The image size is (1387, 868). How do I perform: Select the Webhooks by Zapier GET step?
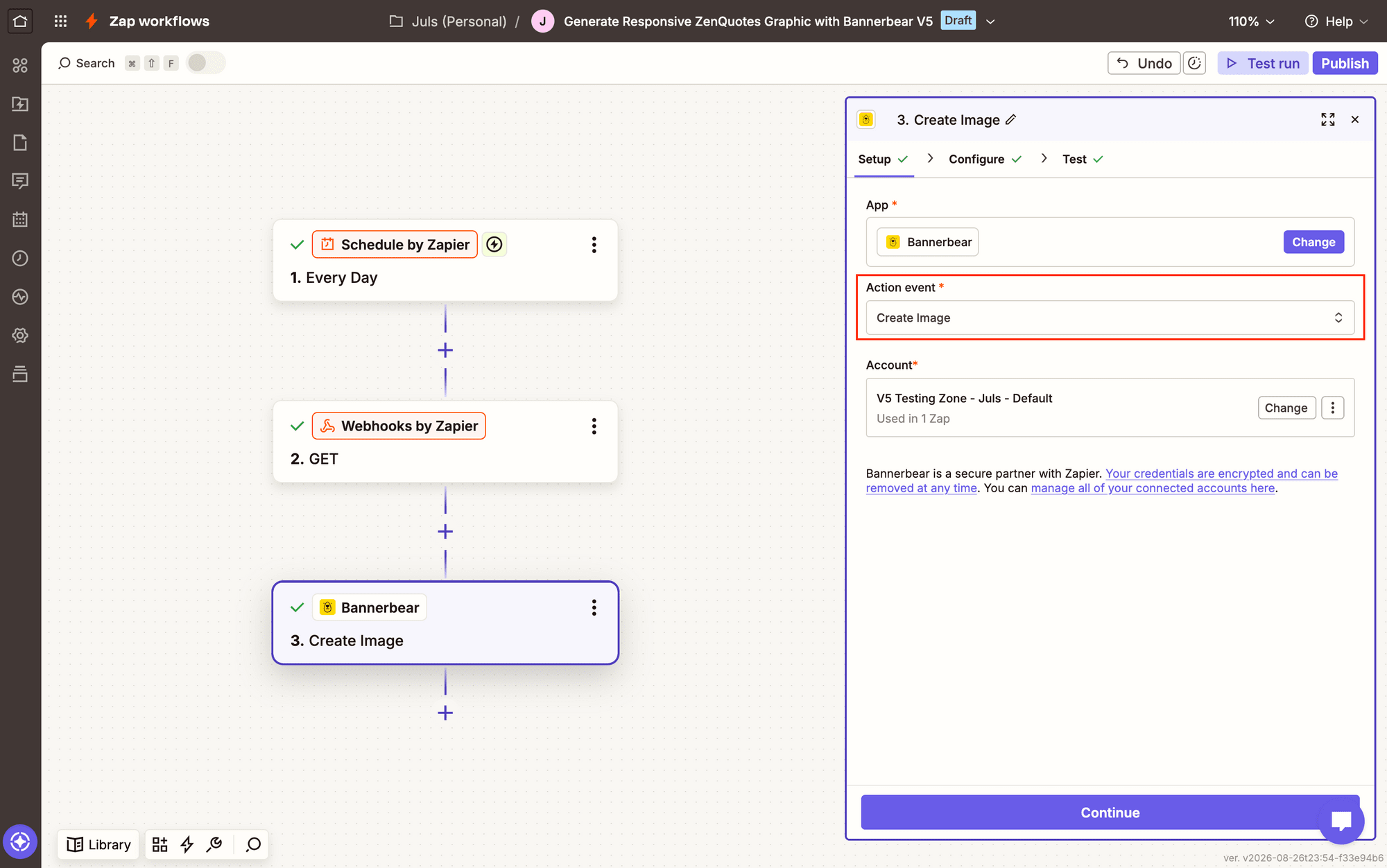point(445,442)
